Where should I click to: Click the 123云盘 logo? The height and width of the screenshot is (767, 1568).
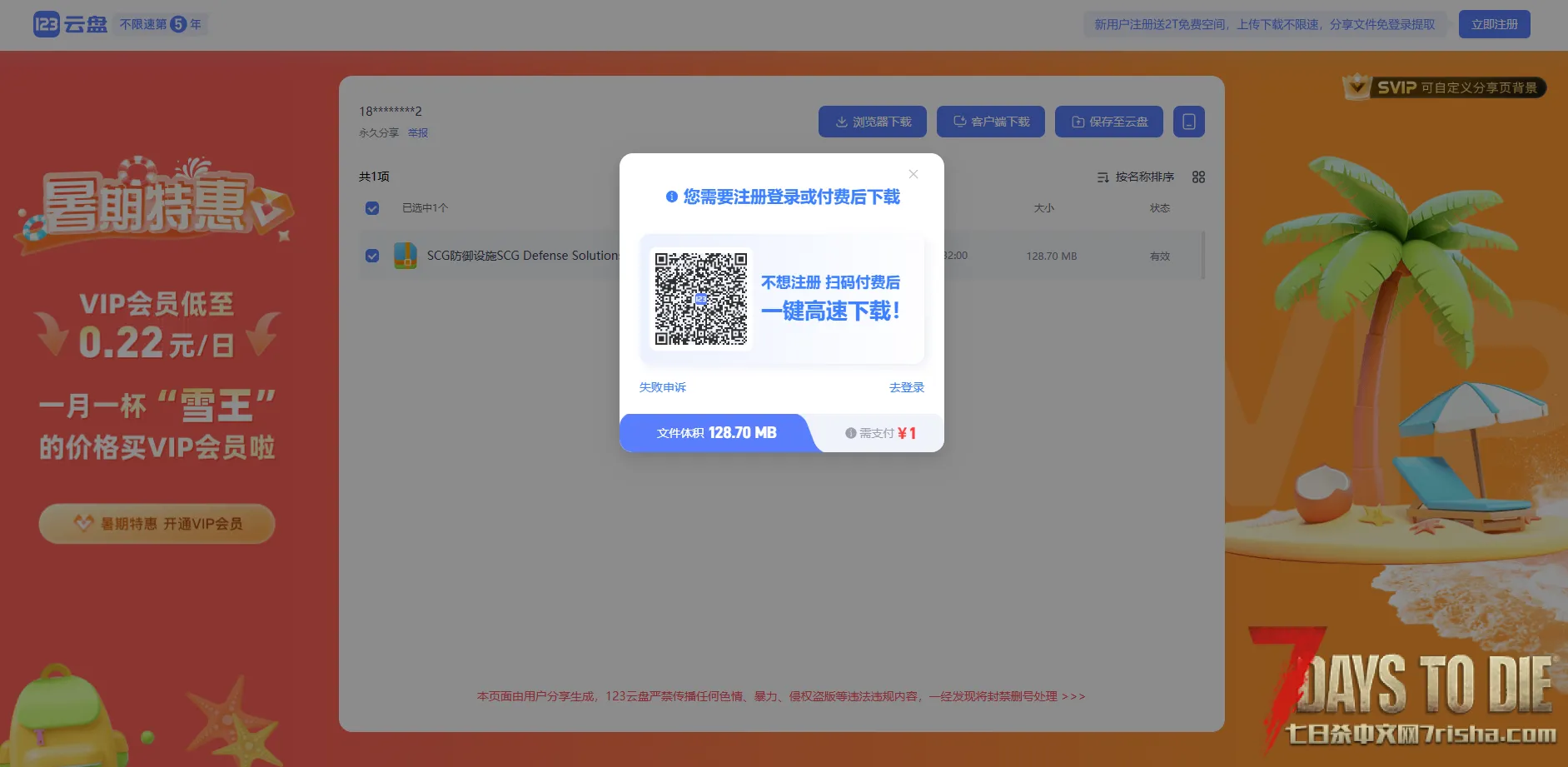71,24
